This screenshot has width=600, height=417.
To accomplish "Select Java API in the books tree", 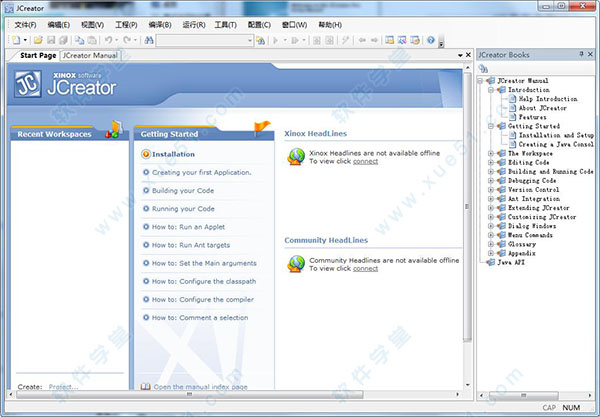I will [510, 262].
